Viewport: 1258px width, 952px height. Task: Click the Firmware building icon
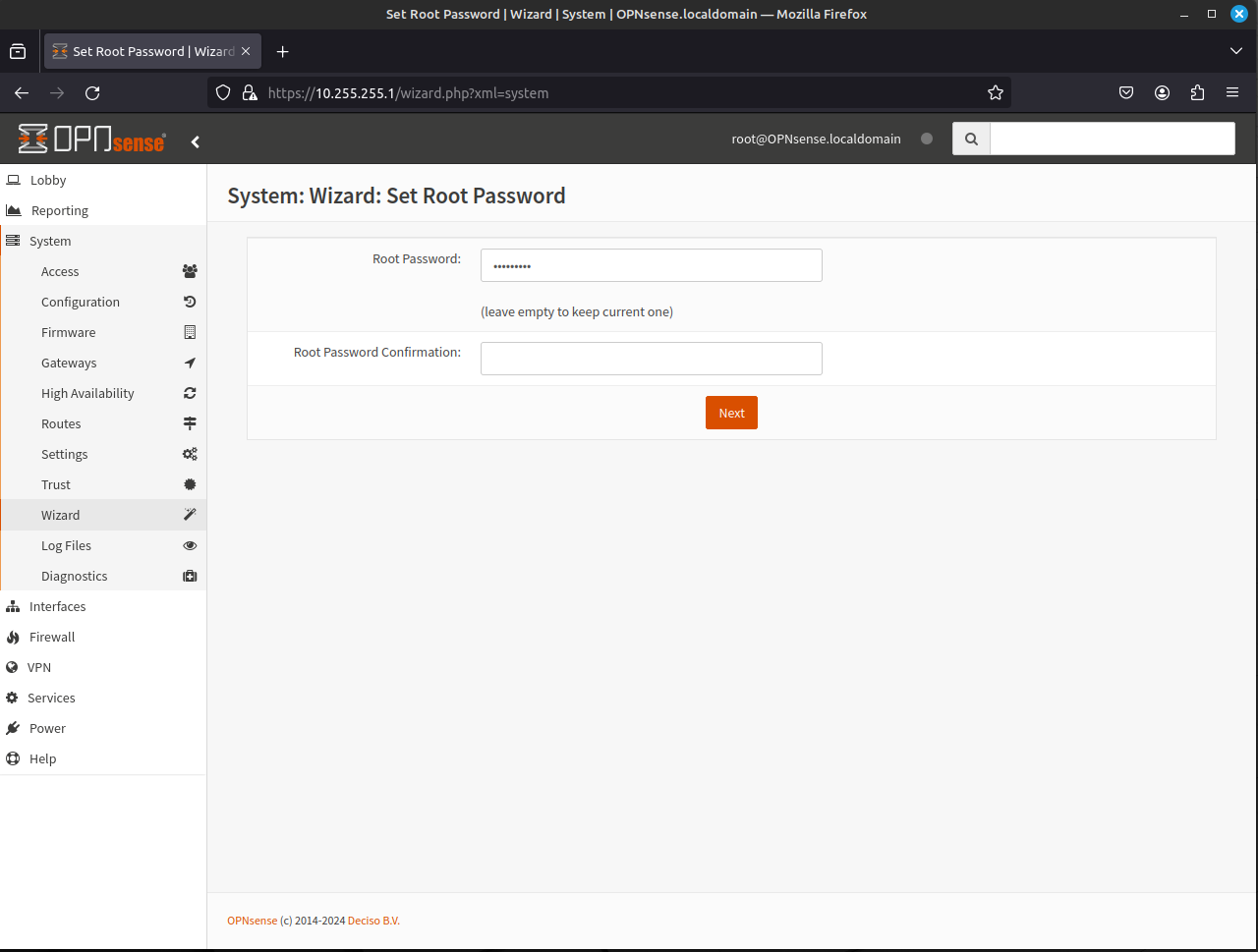(190, 332)
